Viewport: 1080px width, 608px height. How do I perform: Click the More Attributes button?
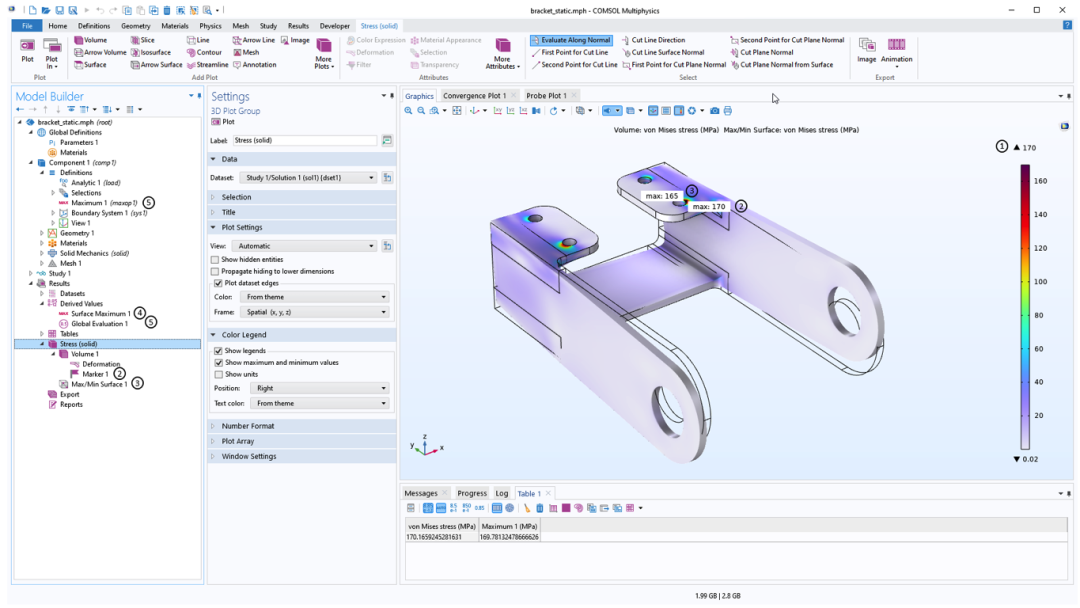pos(503,54)
